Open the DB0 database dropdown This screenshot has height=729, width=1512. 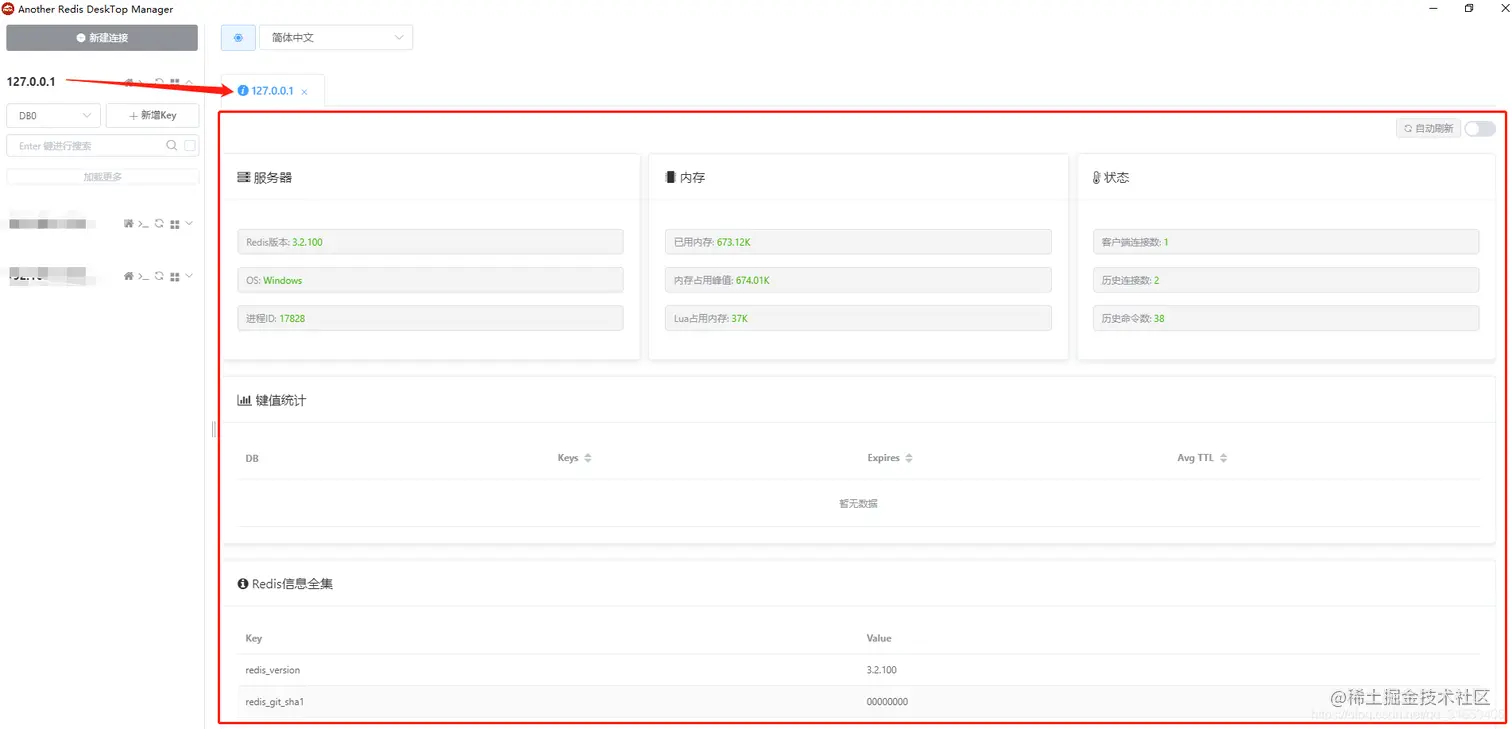click(54, 116)
